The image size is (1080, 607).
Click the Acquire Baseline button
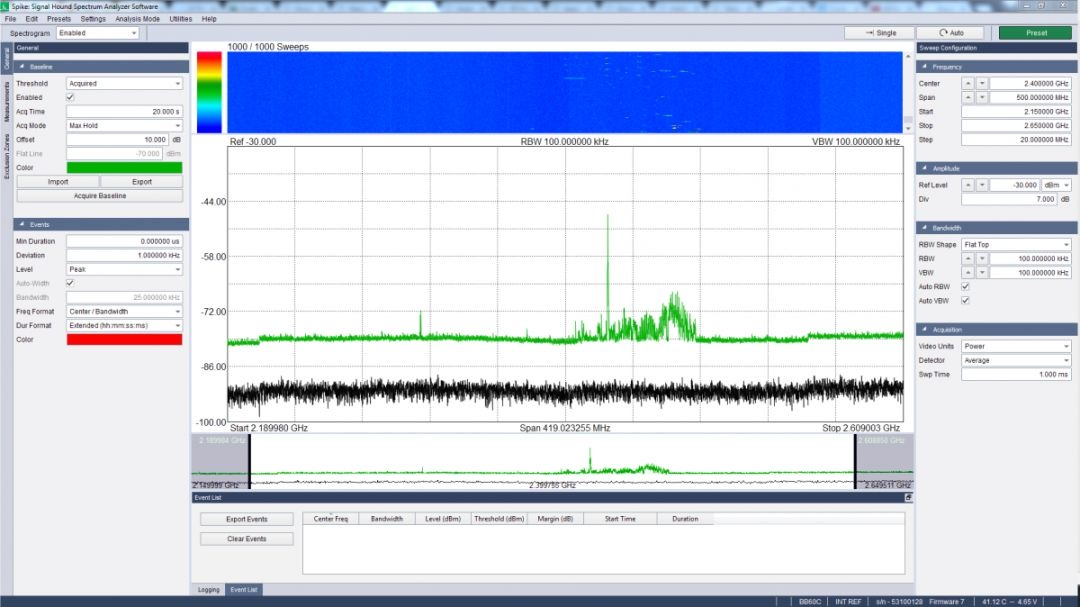pyautogui.click(x=99, y=196)
